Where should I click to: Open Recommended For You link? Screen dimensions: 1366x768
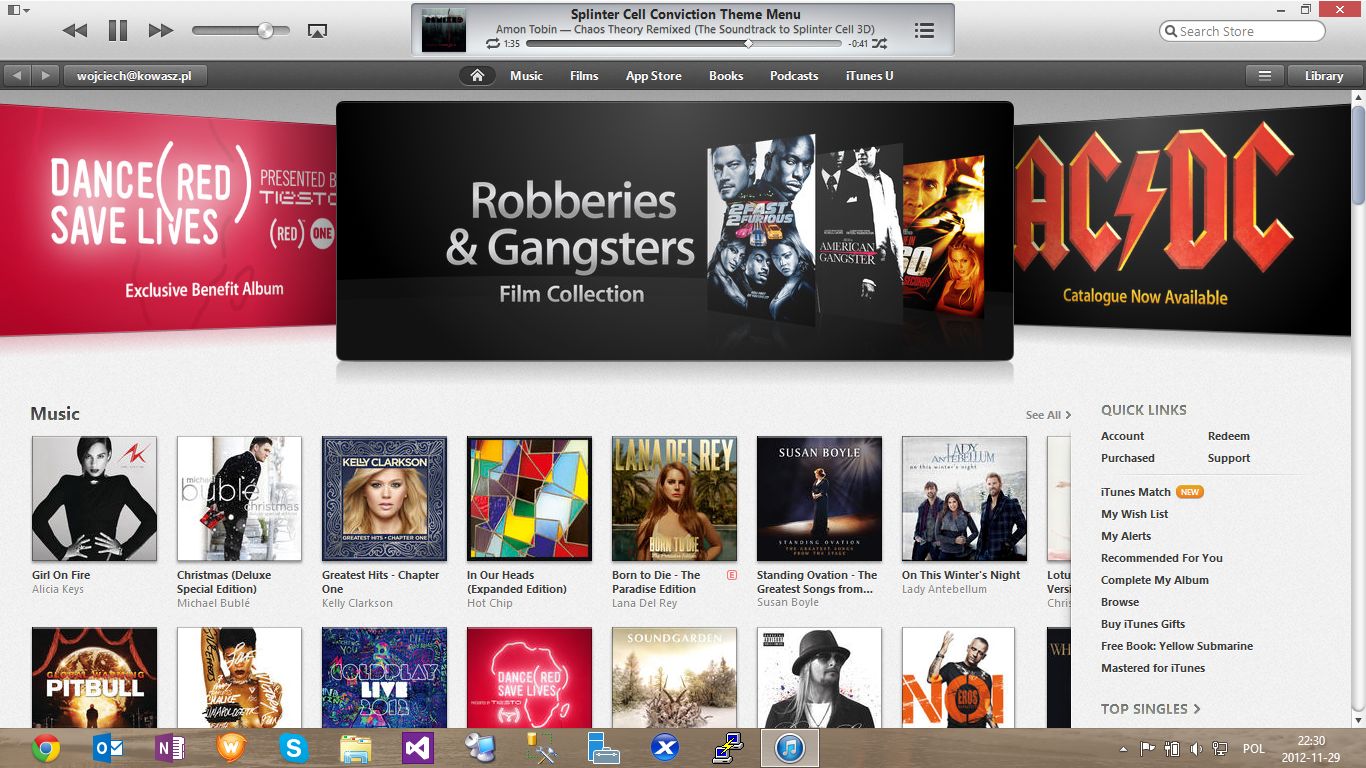coord(1162,558)
